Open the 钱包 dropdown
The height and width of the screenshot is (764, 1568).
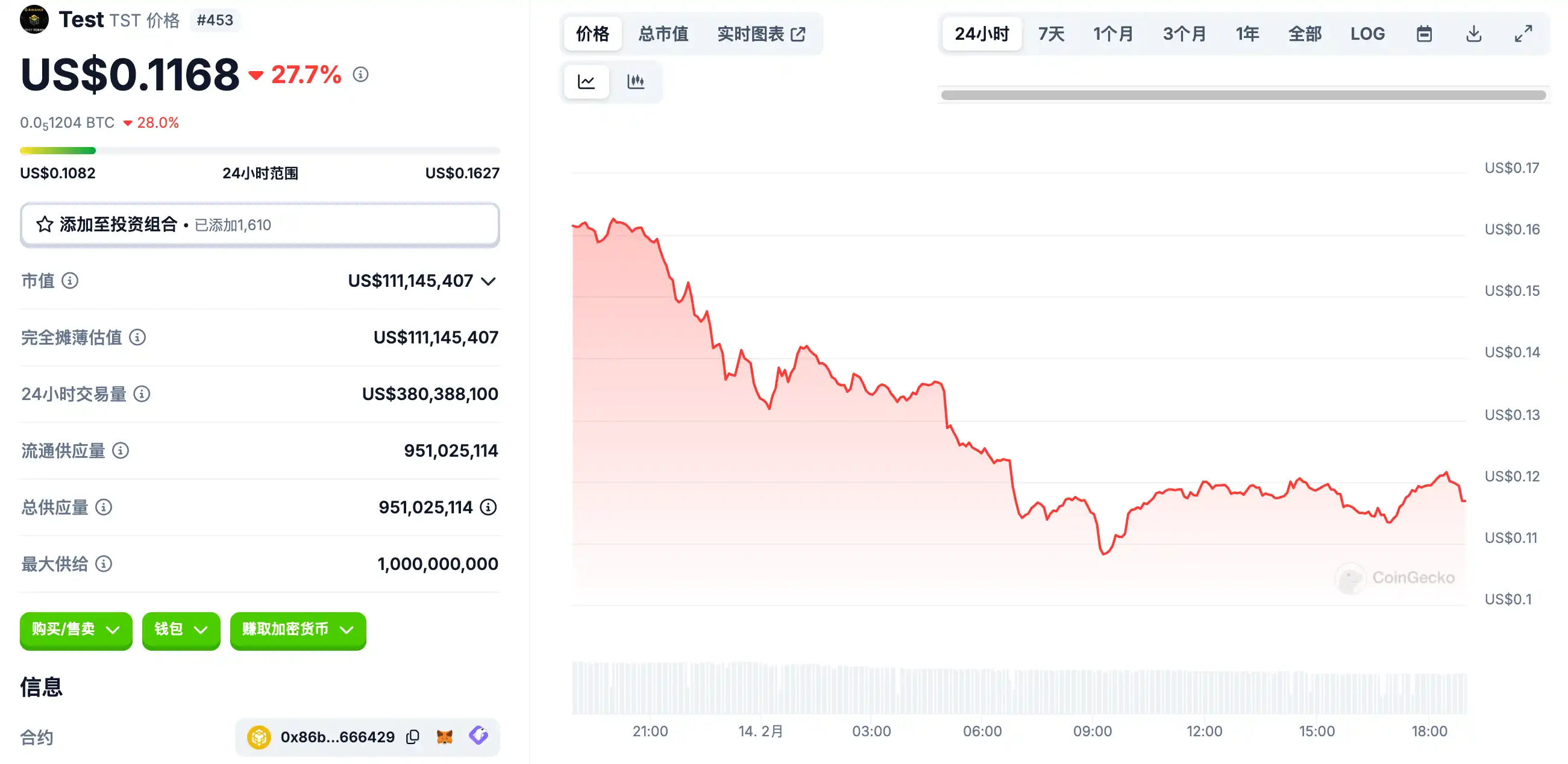[x=181, y=630]
